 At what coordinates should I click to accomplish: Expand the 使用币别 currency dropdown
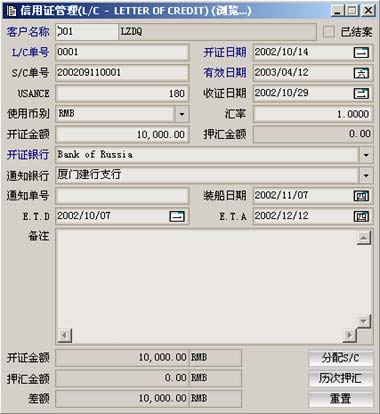coord(182,114)
